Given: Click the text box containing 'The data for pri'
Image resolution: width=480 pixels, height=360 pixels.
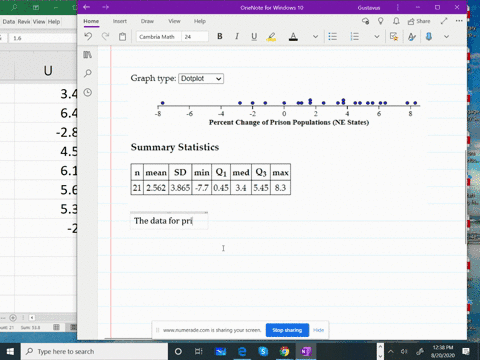Looking at the screenshot, I should pyautogui.click(x=169, y=221).
